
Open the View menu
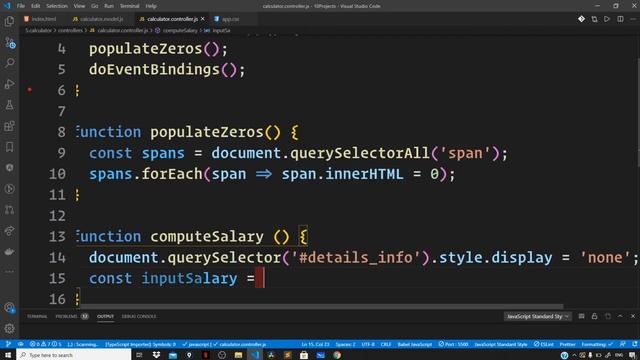point(79,6)
